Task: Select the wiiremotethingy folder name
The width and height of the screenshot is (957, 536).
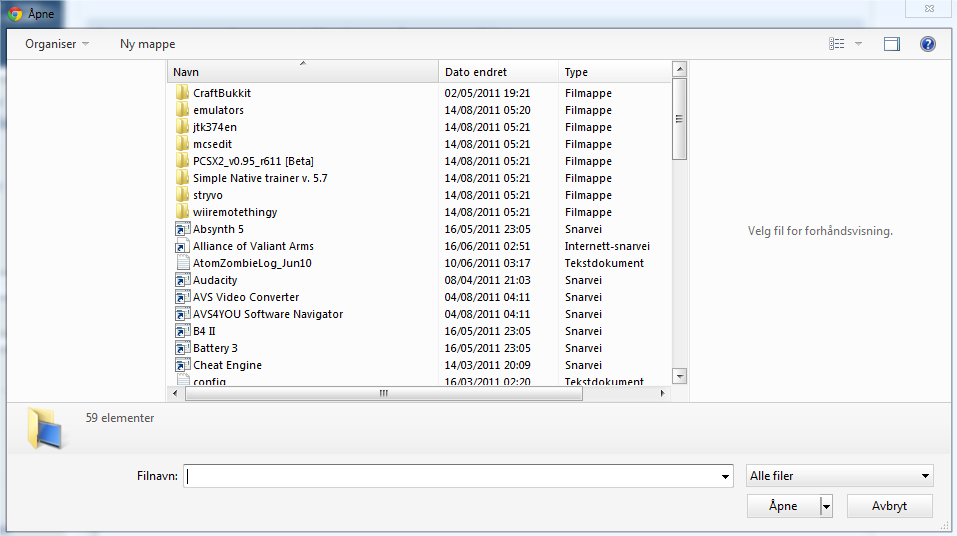Action: point(235,212)
